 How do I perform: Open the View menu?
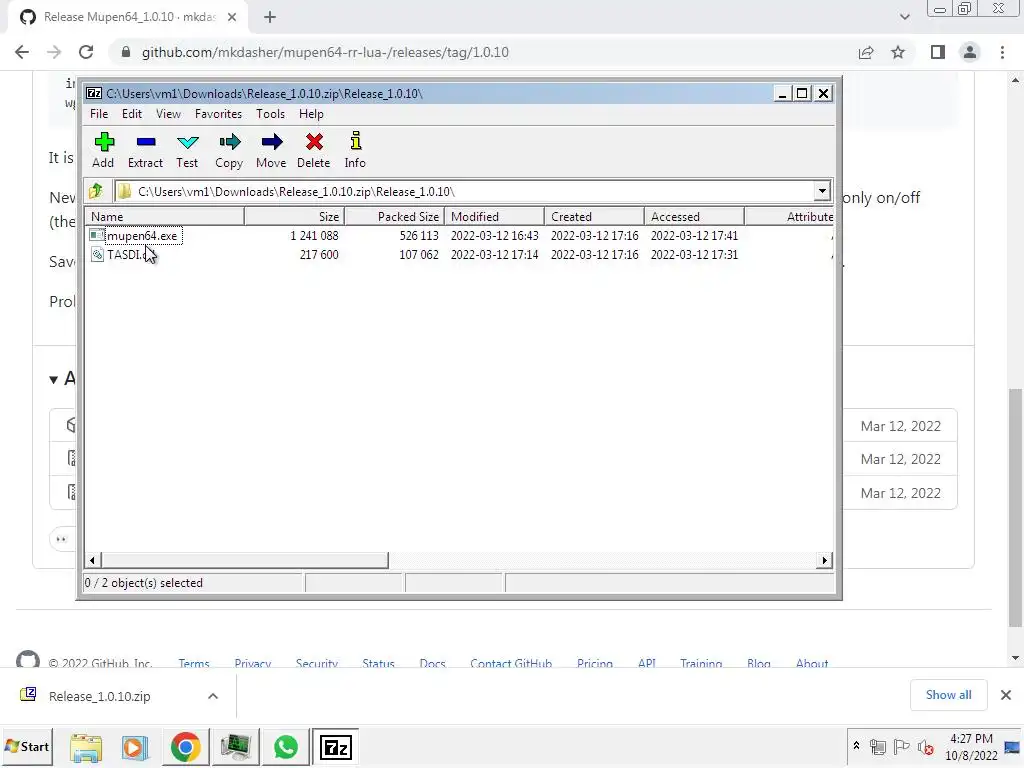click(168, 114)
